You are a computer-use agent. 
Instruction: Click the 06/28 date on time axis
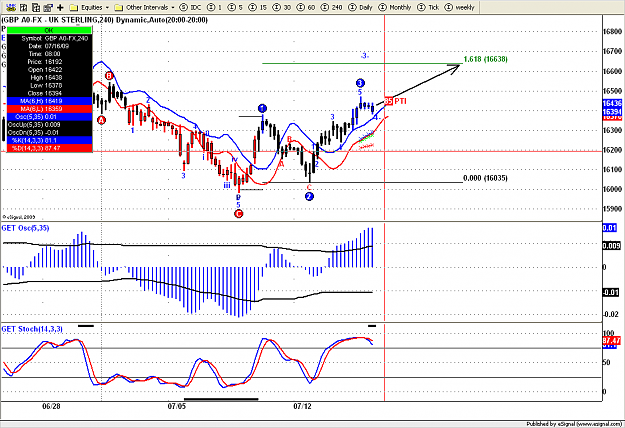(x=51, y=406)
